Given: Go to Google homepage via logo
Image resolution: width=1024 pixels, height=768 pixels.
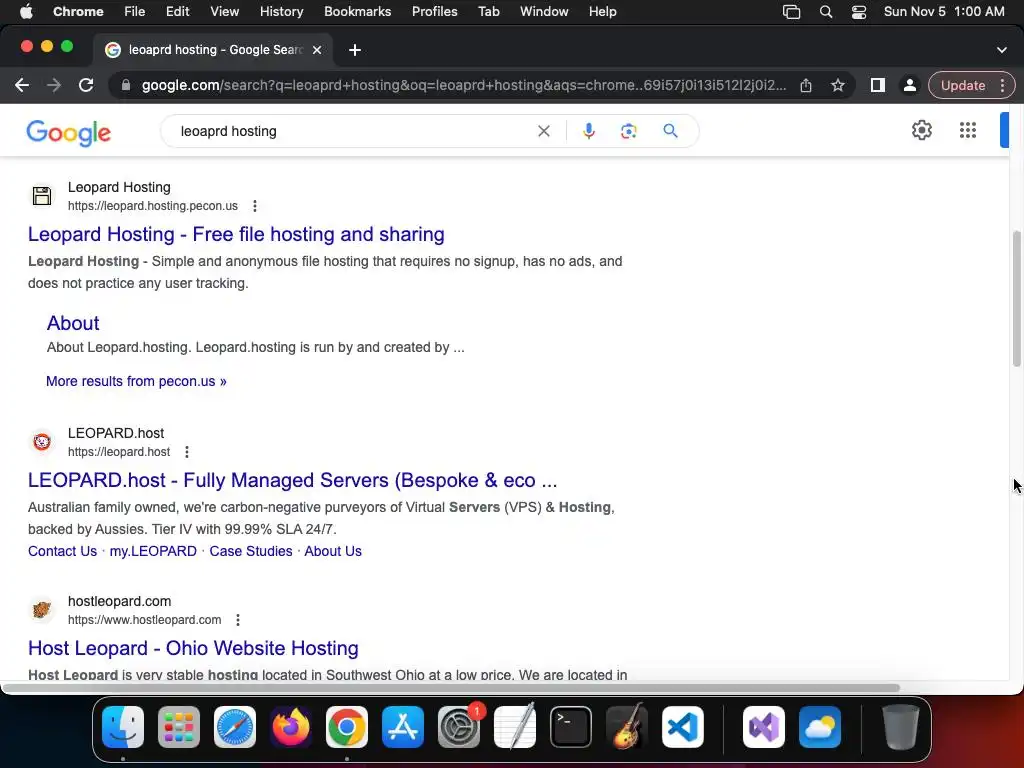Looking at the screenshot, I should point(69,133).
